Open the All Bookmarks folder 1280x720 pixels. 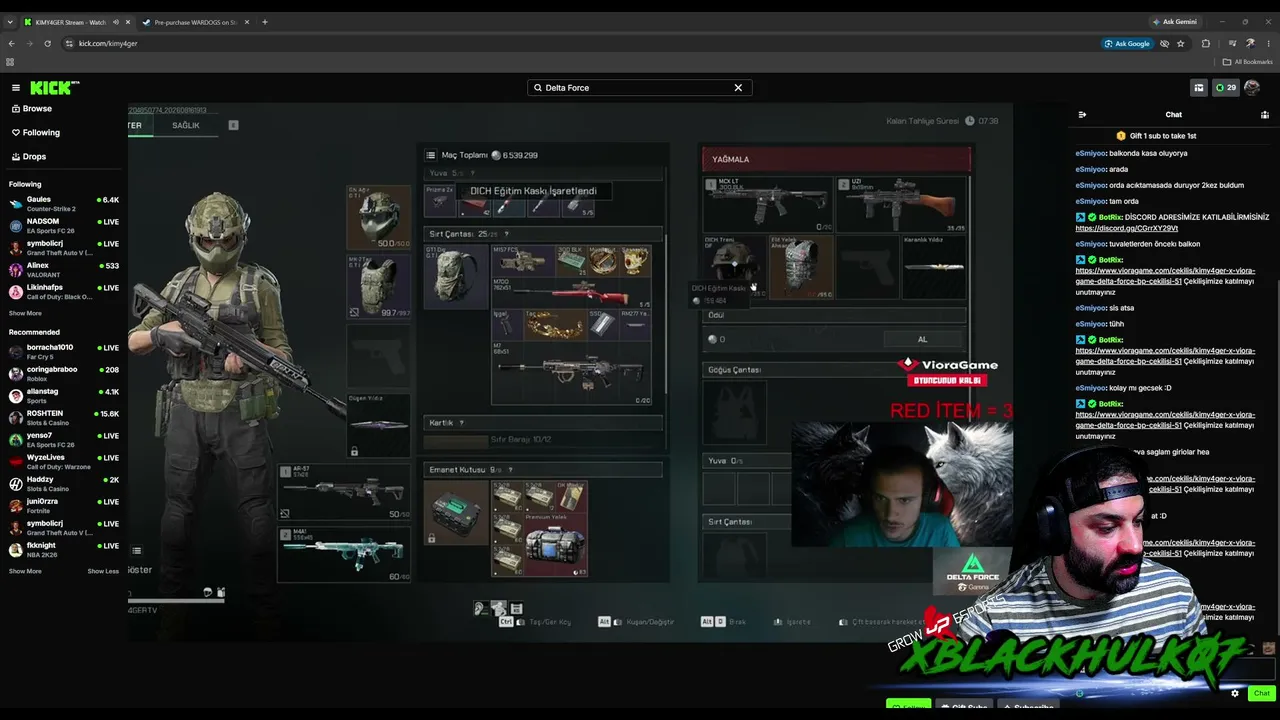1248,62
